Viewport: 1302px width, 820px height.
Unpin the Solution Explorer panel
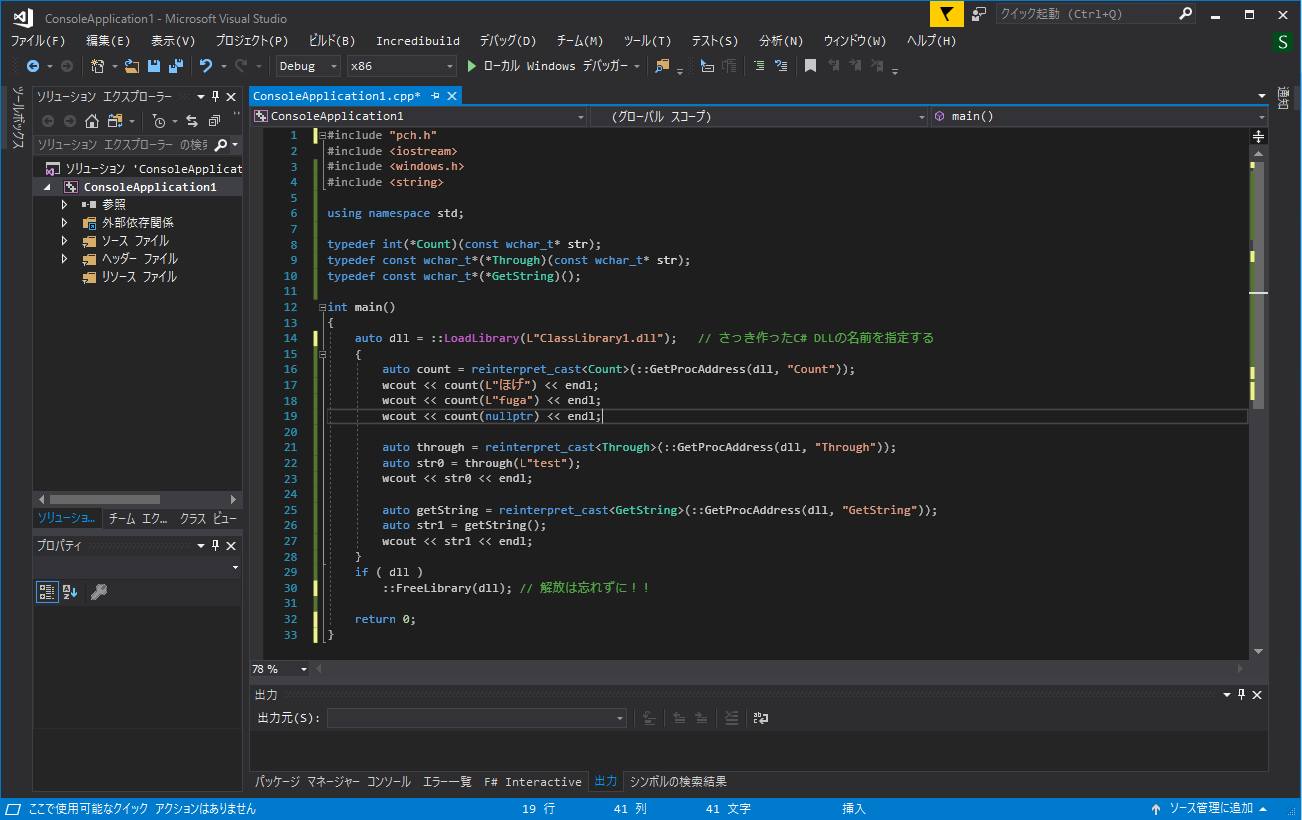(216, 96)
